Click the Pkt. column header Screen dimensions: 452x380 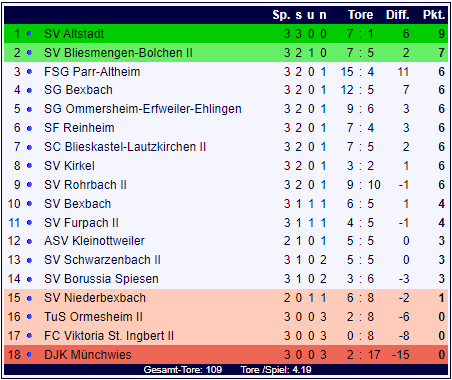(434, 15)
